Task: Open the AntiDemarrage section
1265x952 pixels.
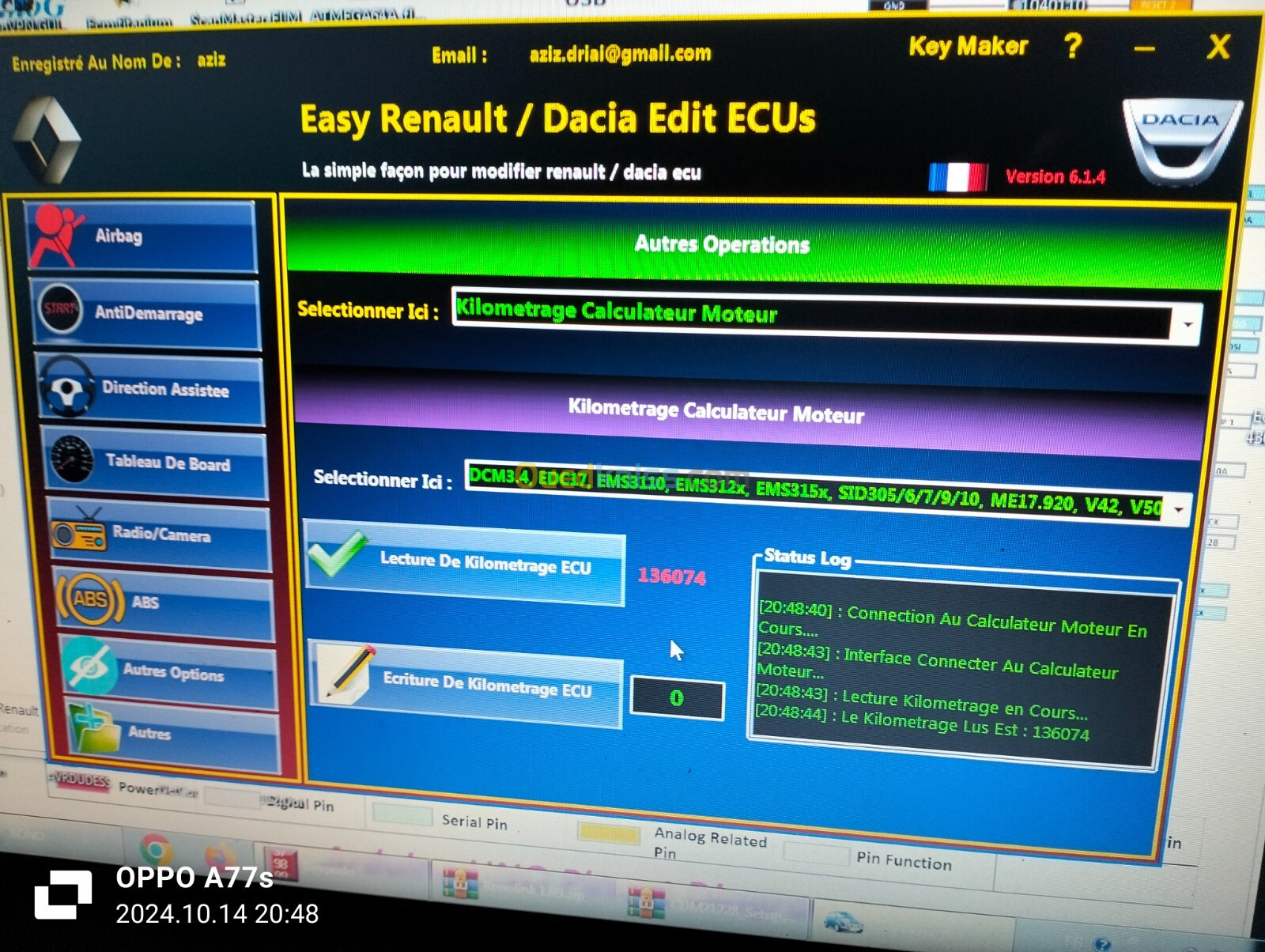Action: 146,314
